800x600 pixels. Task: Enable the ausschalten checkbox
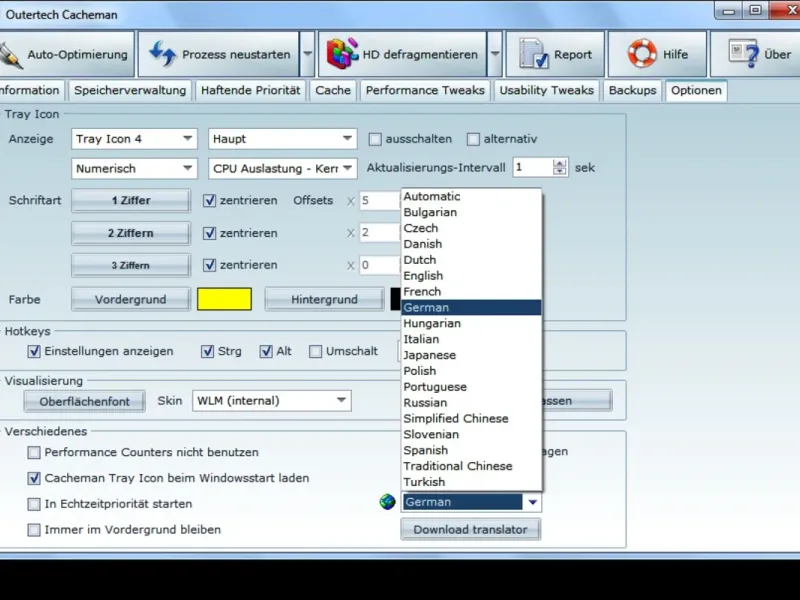pos(376,139)
